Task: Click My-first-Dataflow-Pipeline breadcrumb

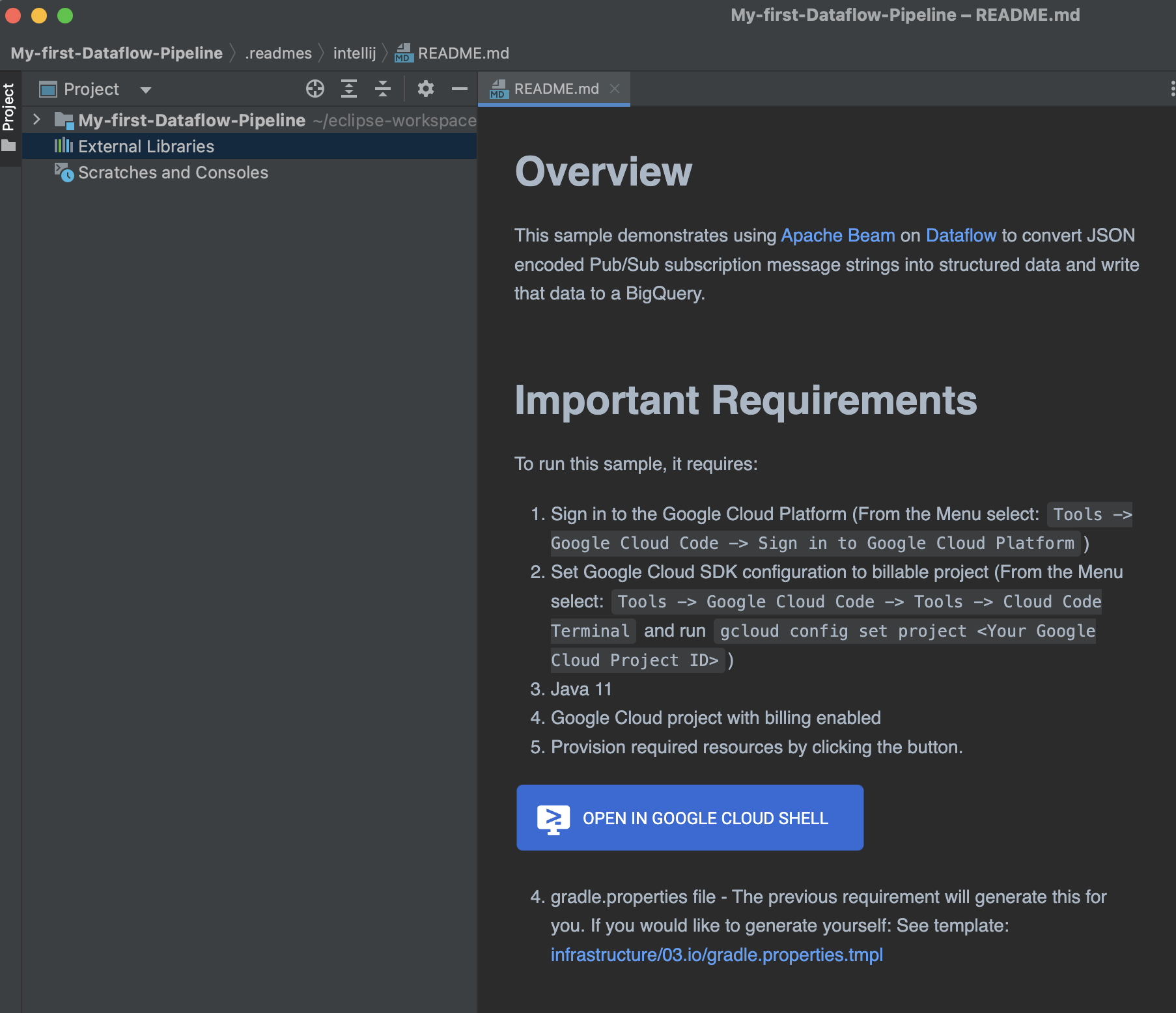Action: point(117,53)
